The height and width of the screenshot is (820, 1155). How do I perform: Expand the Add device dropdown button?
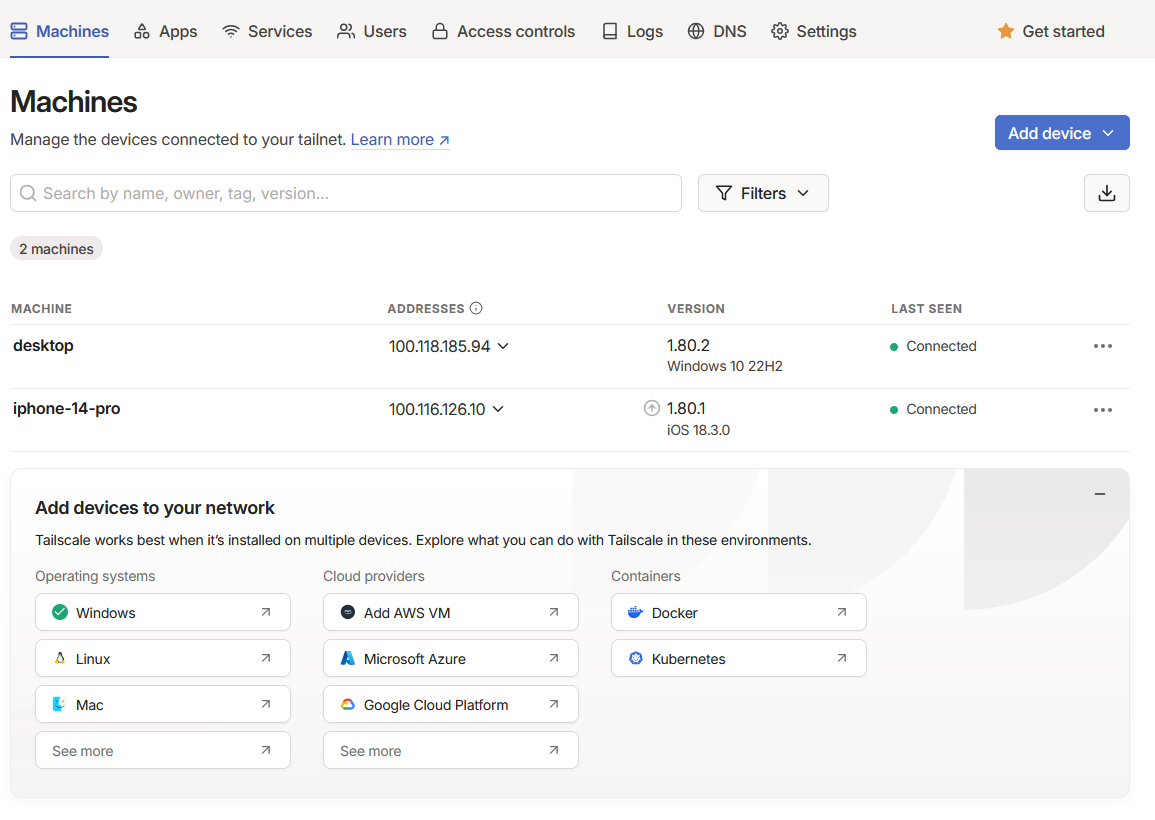pyautogui.click(x=1061, y=133)
